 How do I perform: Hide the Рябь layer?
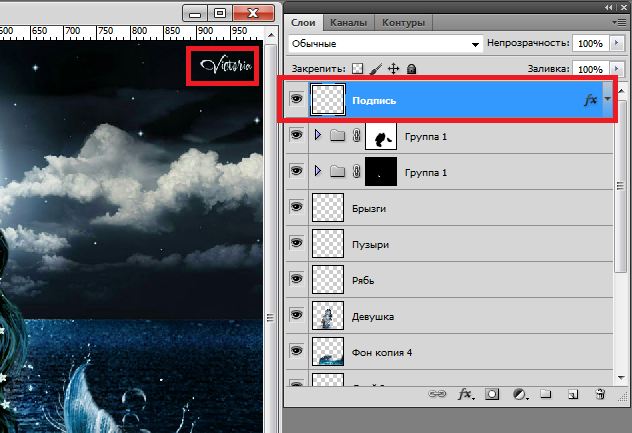pos(297,279)
